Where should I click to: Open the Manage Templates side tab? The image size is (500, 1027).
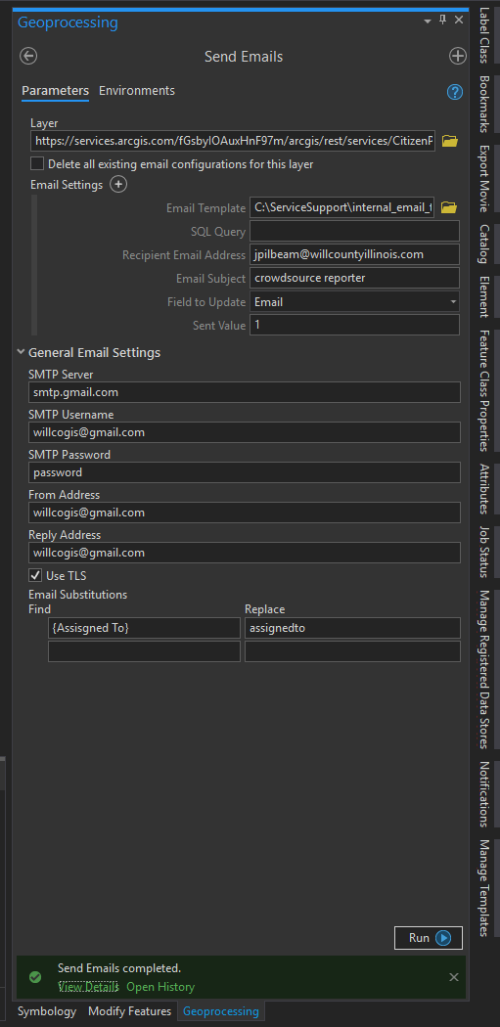(x=484, y=888)
